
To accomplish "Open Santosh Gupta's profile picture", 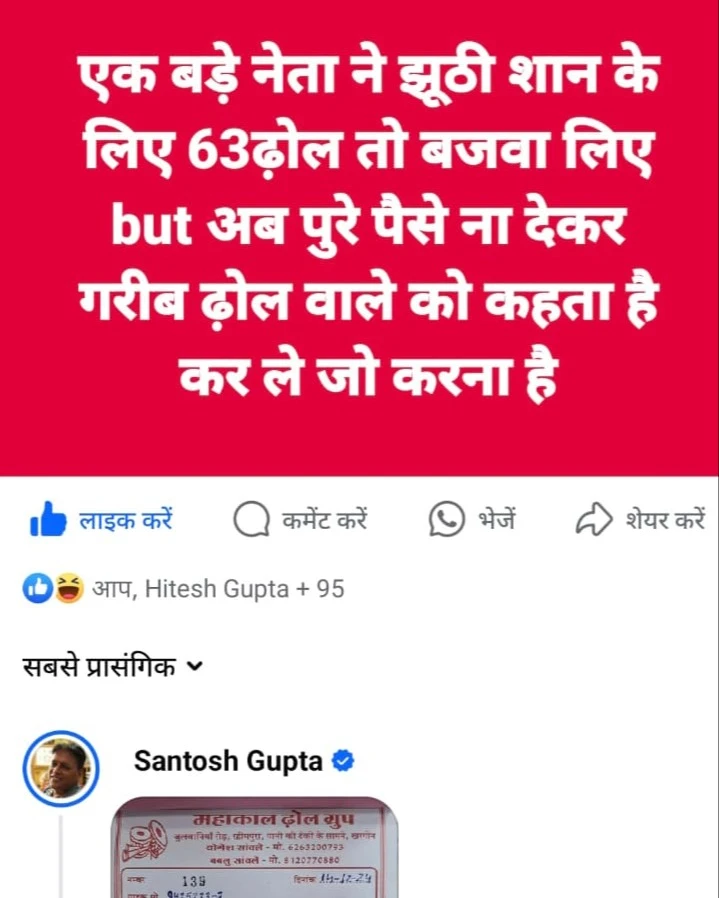I will point(61,769).
